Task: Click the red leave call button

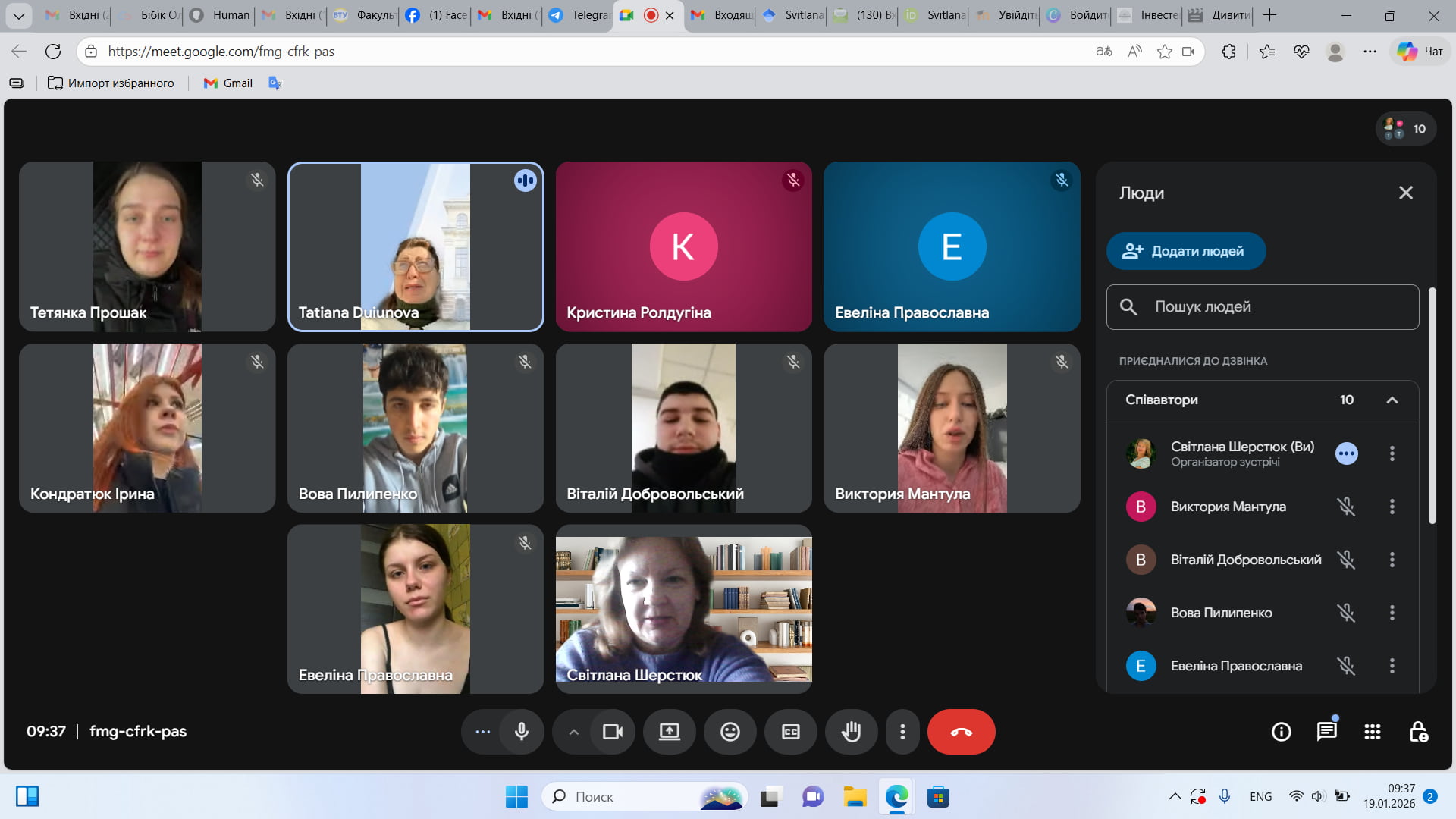Action: (x=961, y=732)
